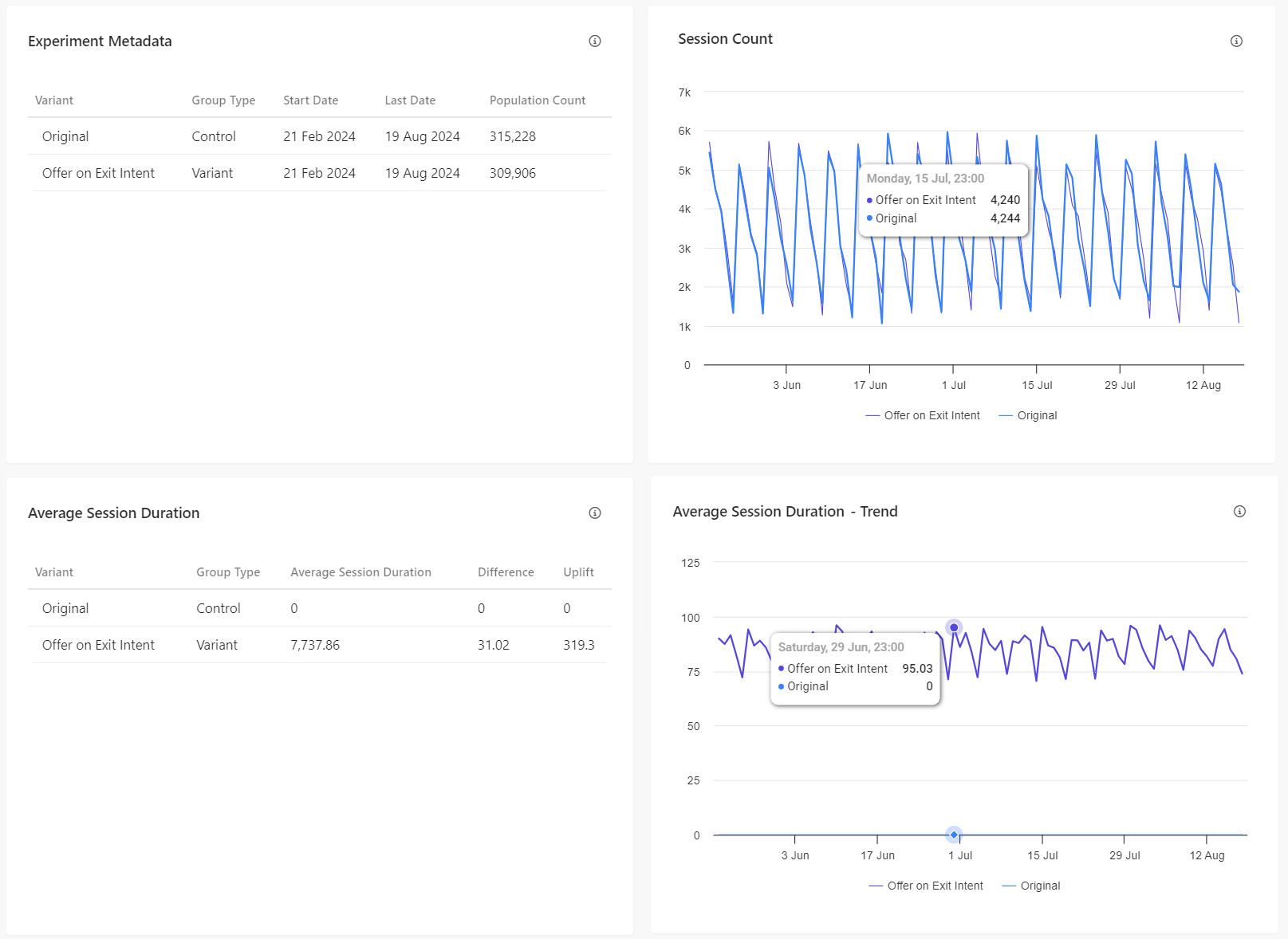Click 95.03 value in Trend chart tooltip

917,669
